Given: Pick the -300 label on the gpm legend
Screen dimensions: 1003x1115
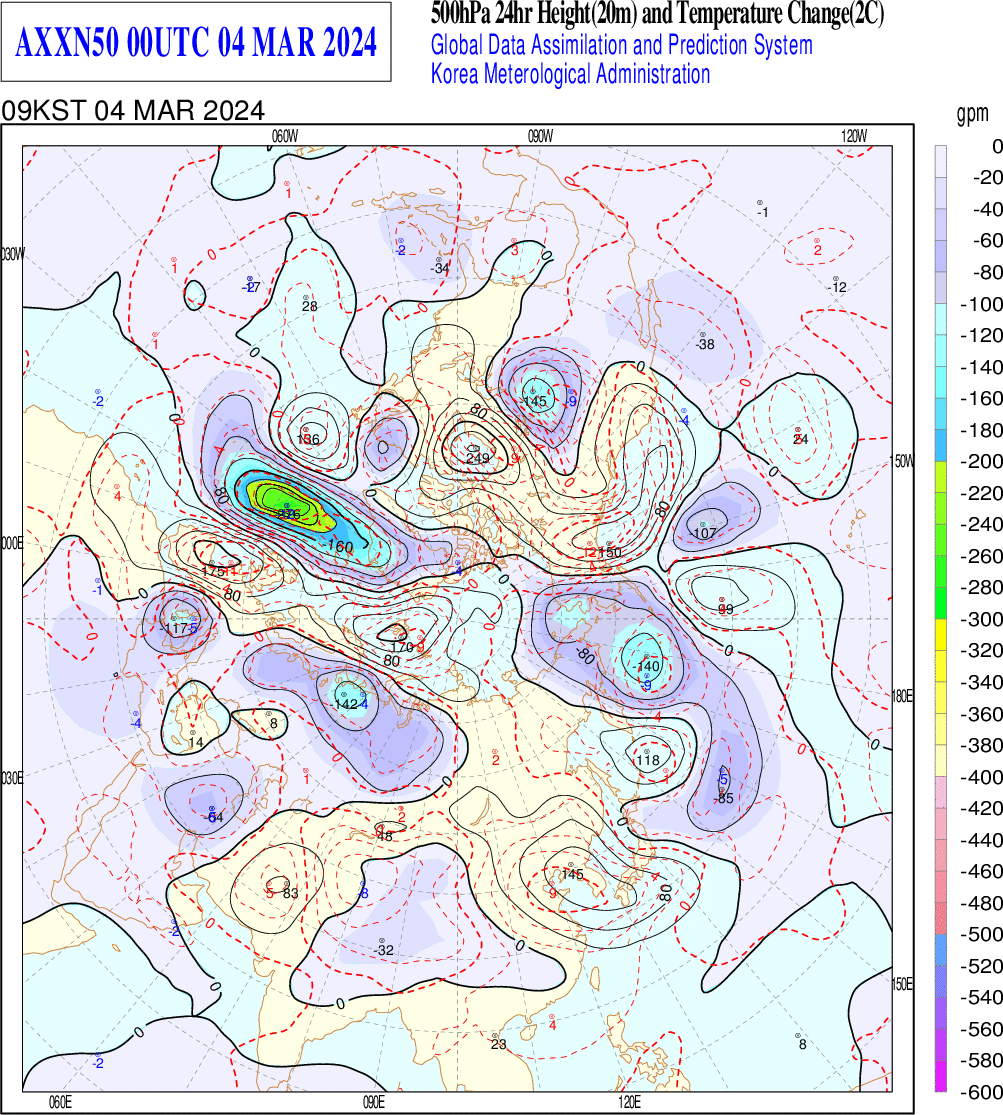Looking at the screenshot, I should (981, 619).
